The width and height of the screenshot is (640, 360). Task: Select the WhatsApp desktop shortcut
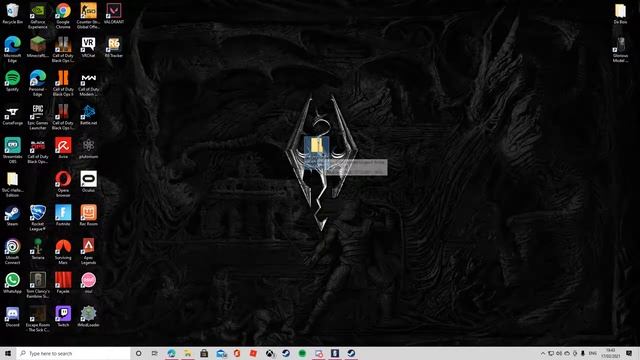click(x=12, y=283)
